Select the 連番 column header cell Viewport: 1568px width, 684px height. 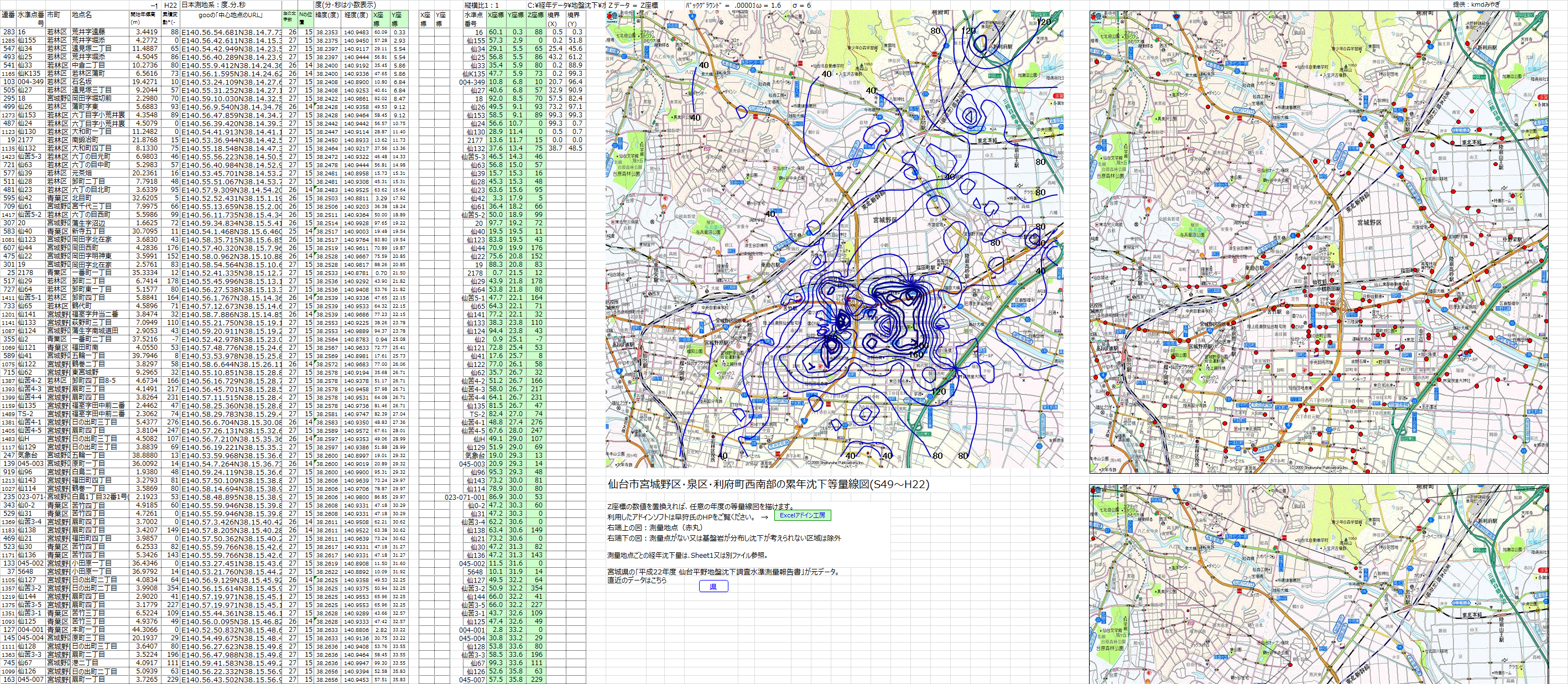8,18
